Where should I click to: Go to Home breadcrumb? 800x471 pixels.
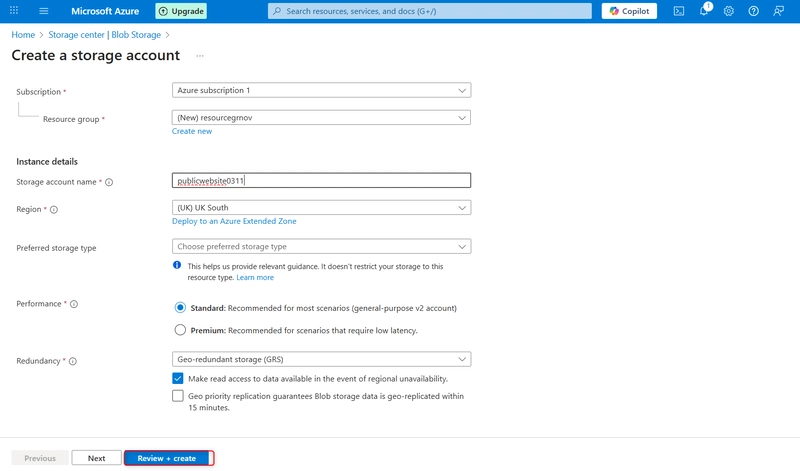(x=22, y=35)
